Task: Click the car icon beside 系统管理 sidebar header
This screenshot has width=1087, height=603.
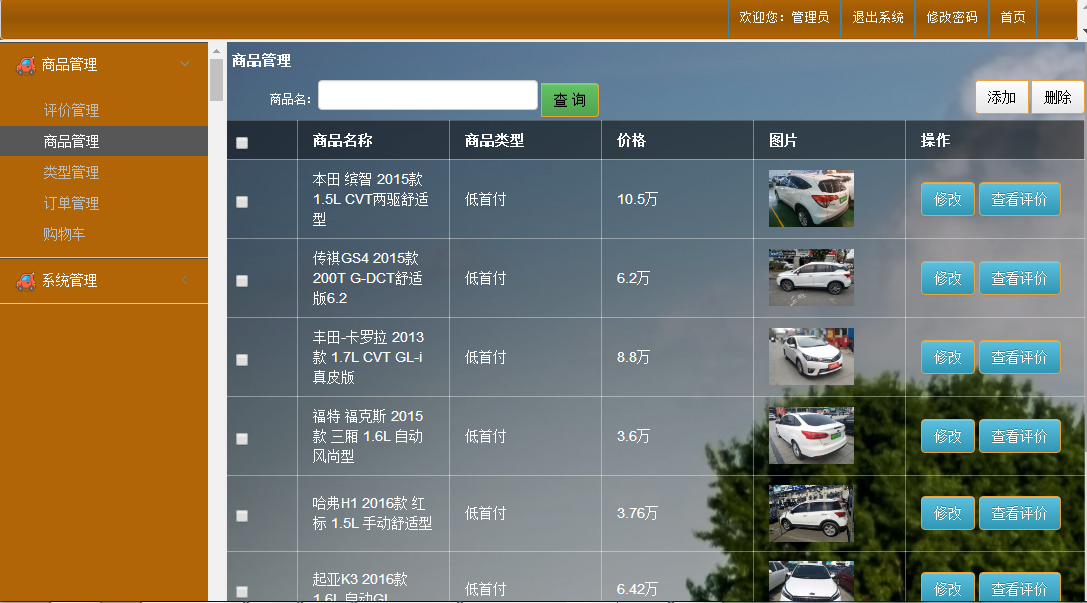Action: tap(26, 281)
